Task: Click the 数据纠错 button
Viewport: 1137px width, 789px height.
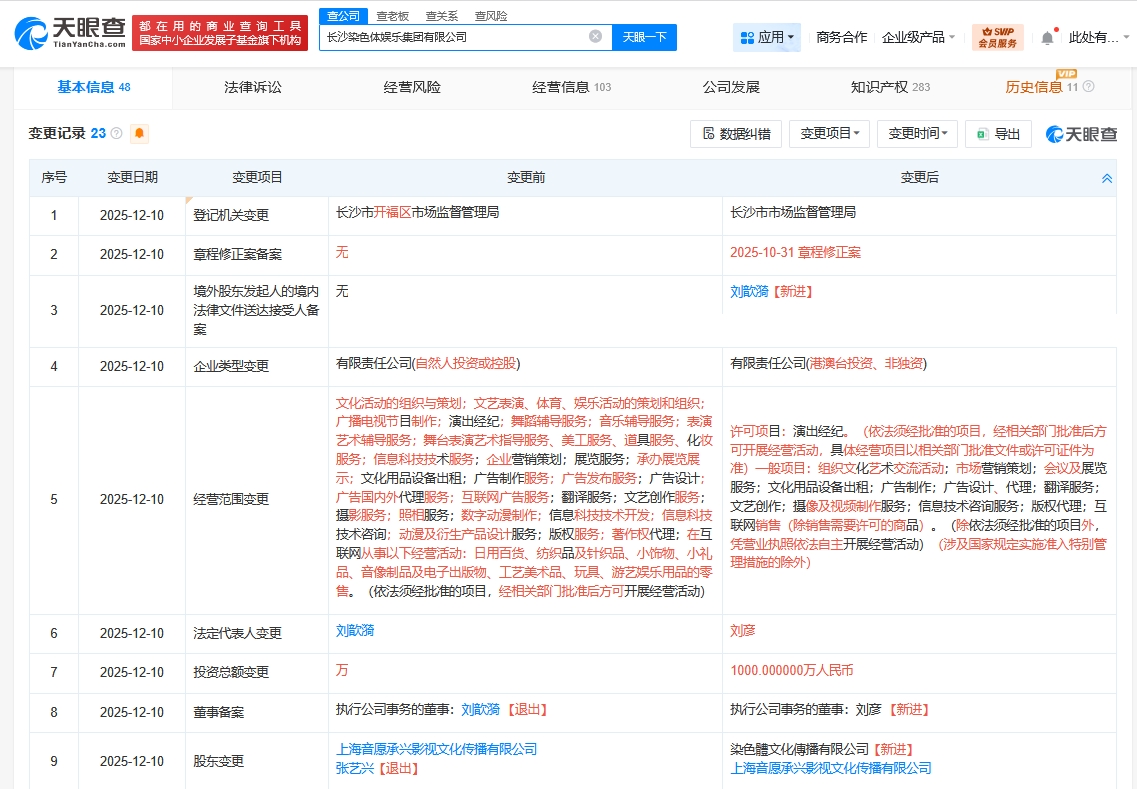Action: tap(736, 134)
